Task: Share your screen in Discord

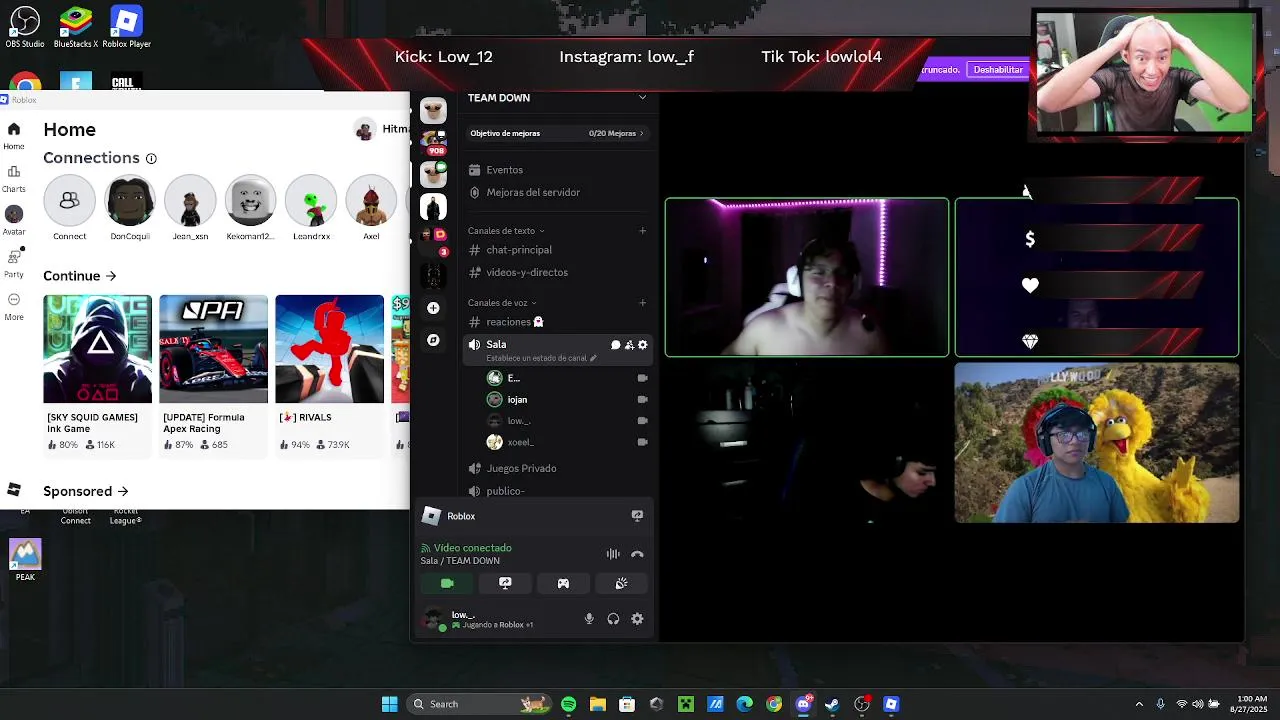Action: tap(505, 583)
